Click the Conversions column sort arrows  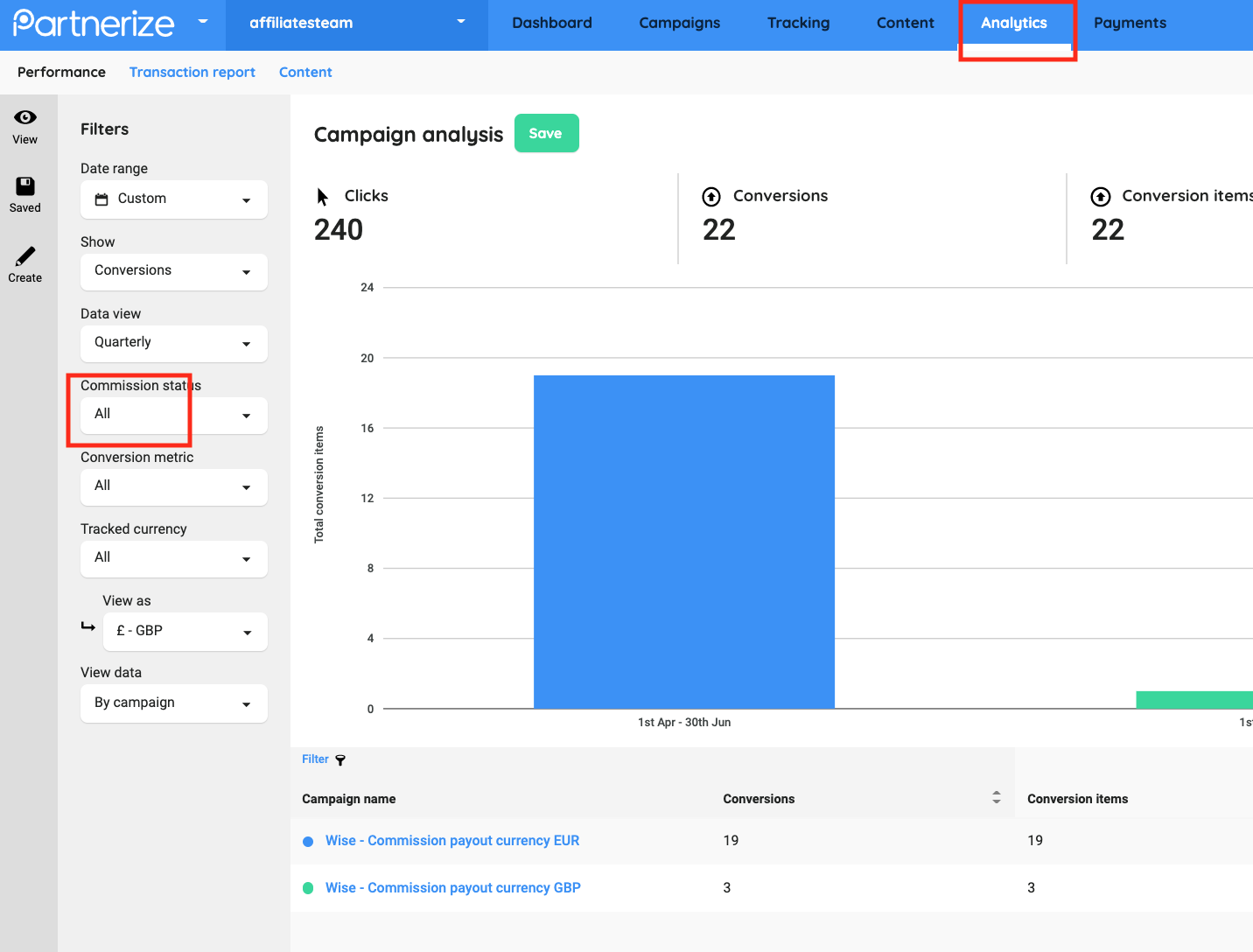click(996, 797)
